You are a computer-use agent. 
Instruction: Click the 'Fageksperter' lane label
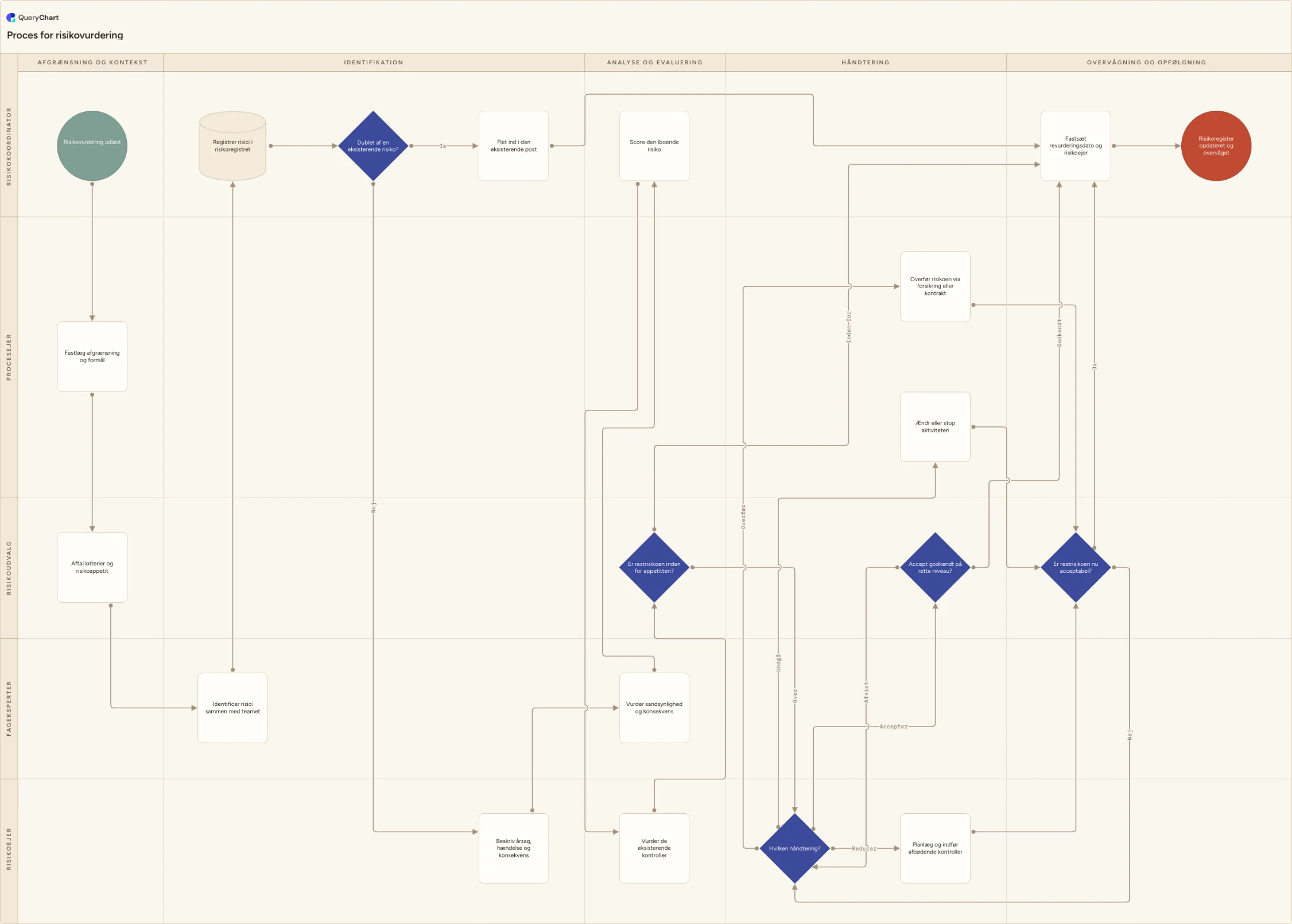click(9, 708)
